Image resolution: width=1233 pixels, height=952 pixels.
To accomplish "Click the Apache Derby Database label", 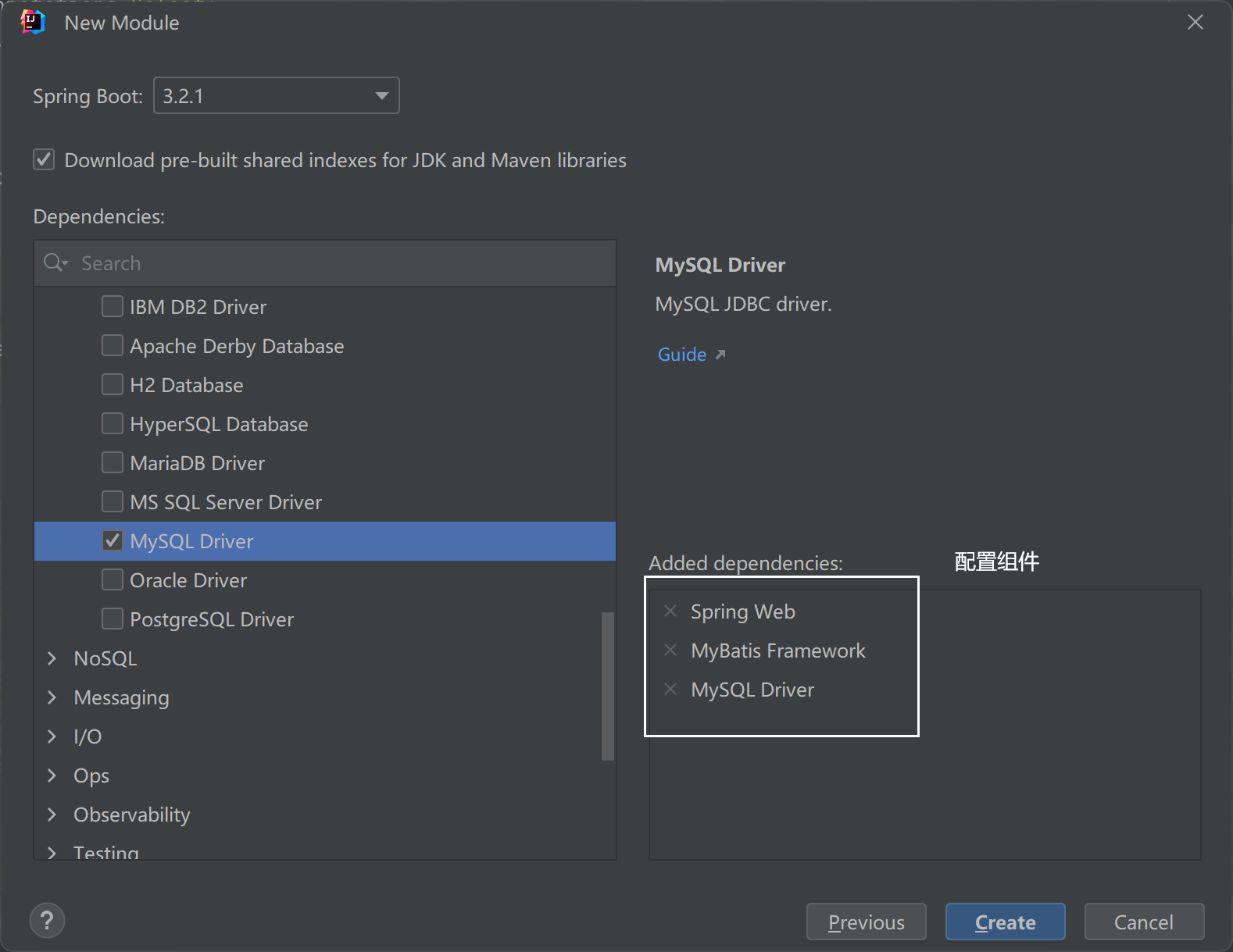I will [237, 346].
